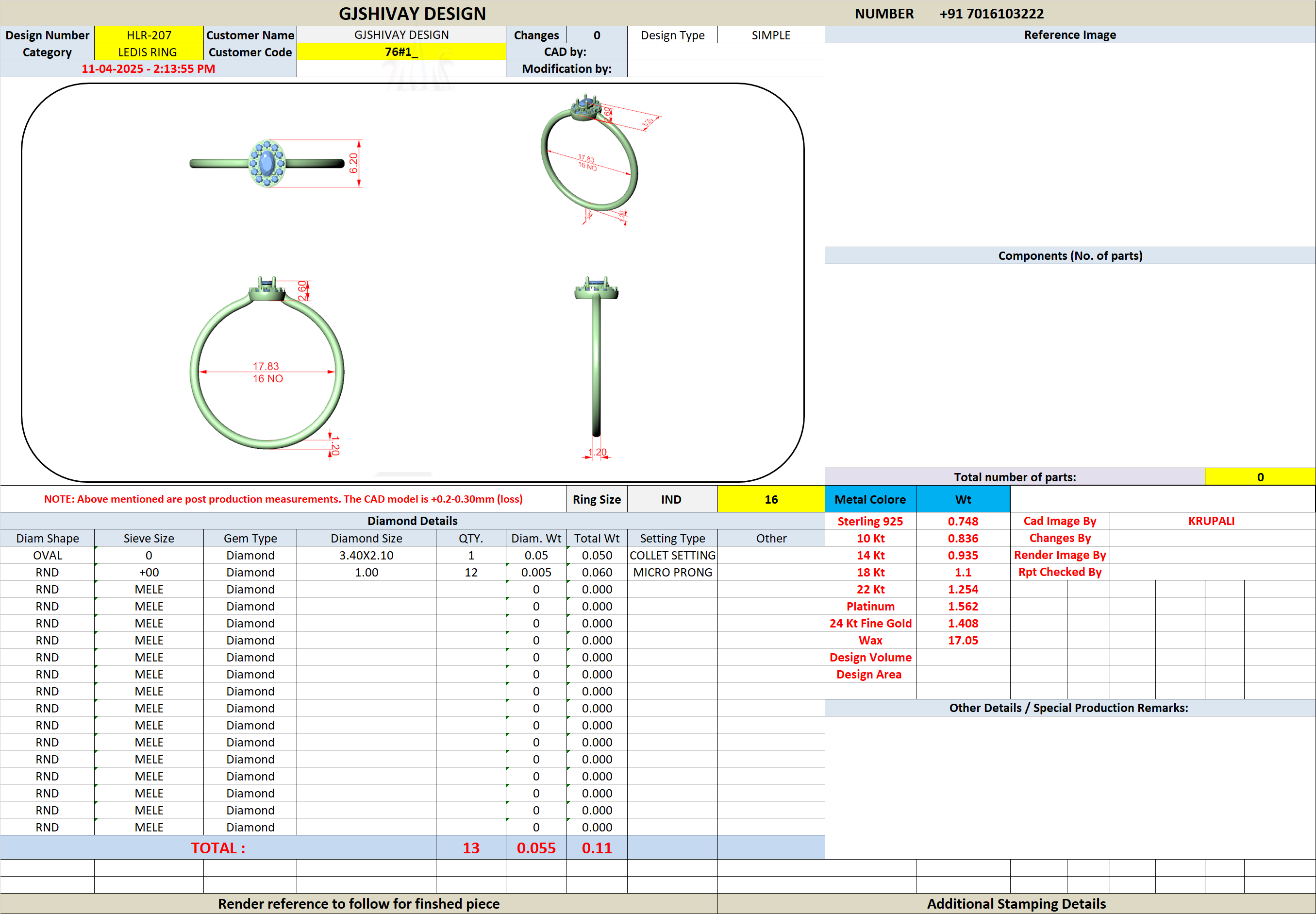This screenshot has width=1316, height=914.
Task: Click the Gem Type column header
Action: pos(250,538)
